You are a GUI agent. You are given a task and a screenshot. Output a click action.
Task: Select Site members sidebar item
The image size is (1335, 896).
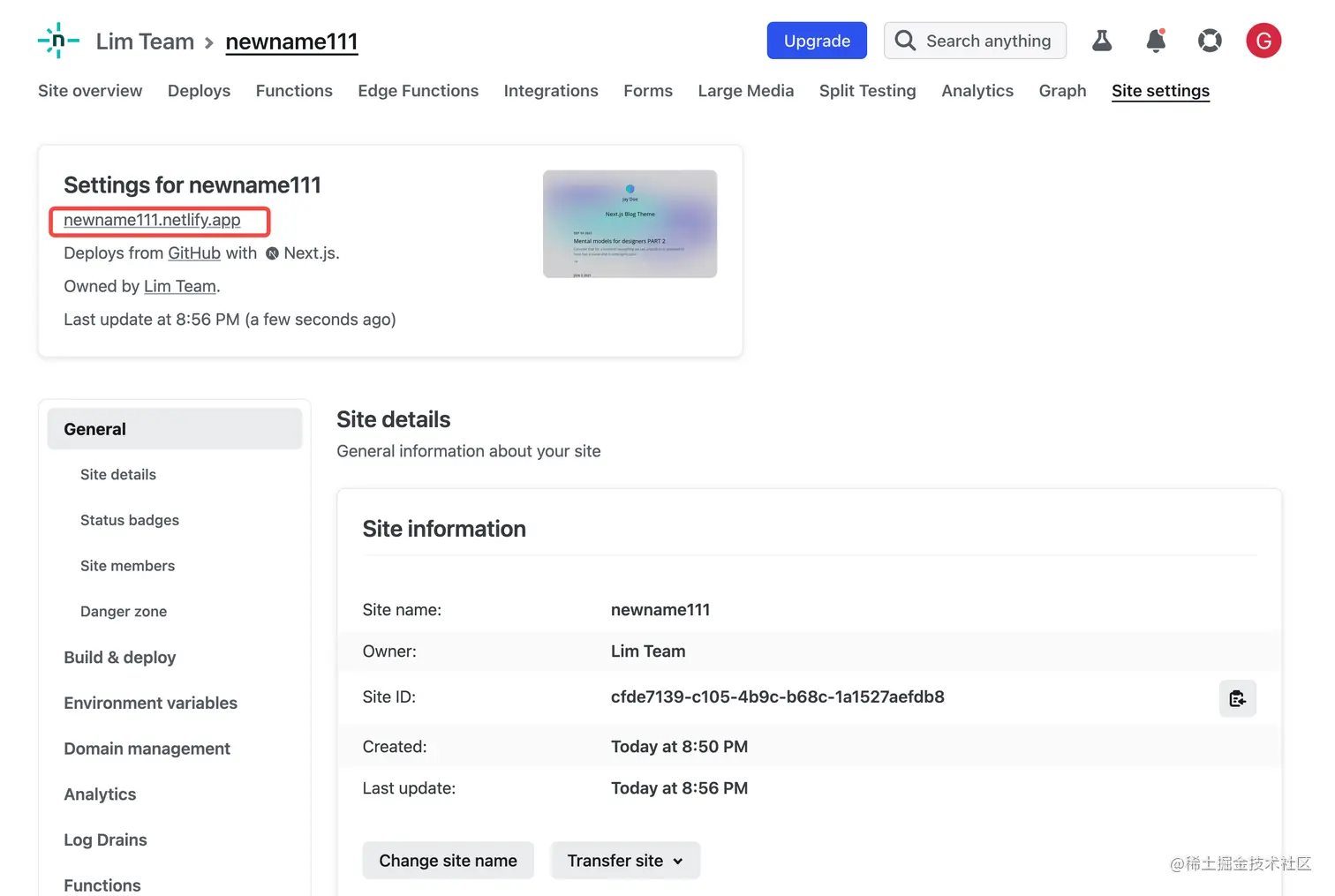127,566
